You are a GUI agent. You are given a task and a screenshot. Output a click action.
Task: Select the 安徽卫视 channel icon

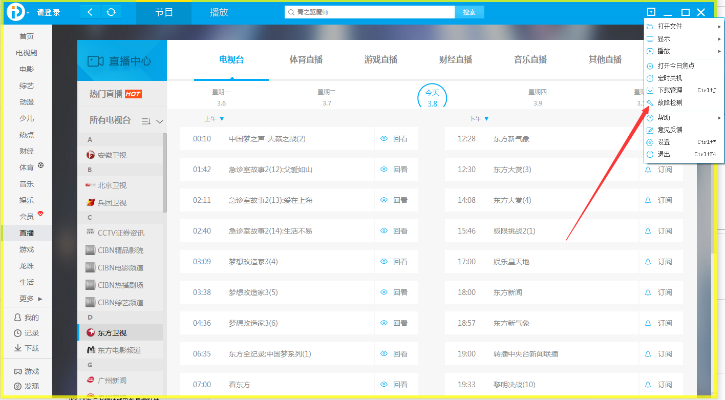[x=91, y=155]
